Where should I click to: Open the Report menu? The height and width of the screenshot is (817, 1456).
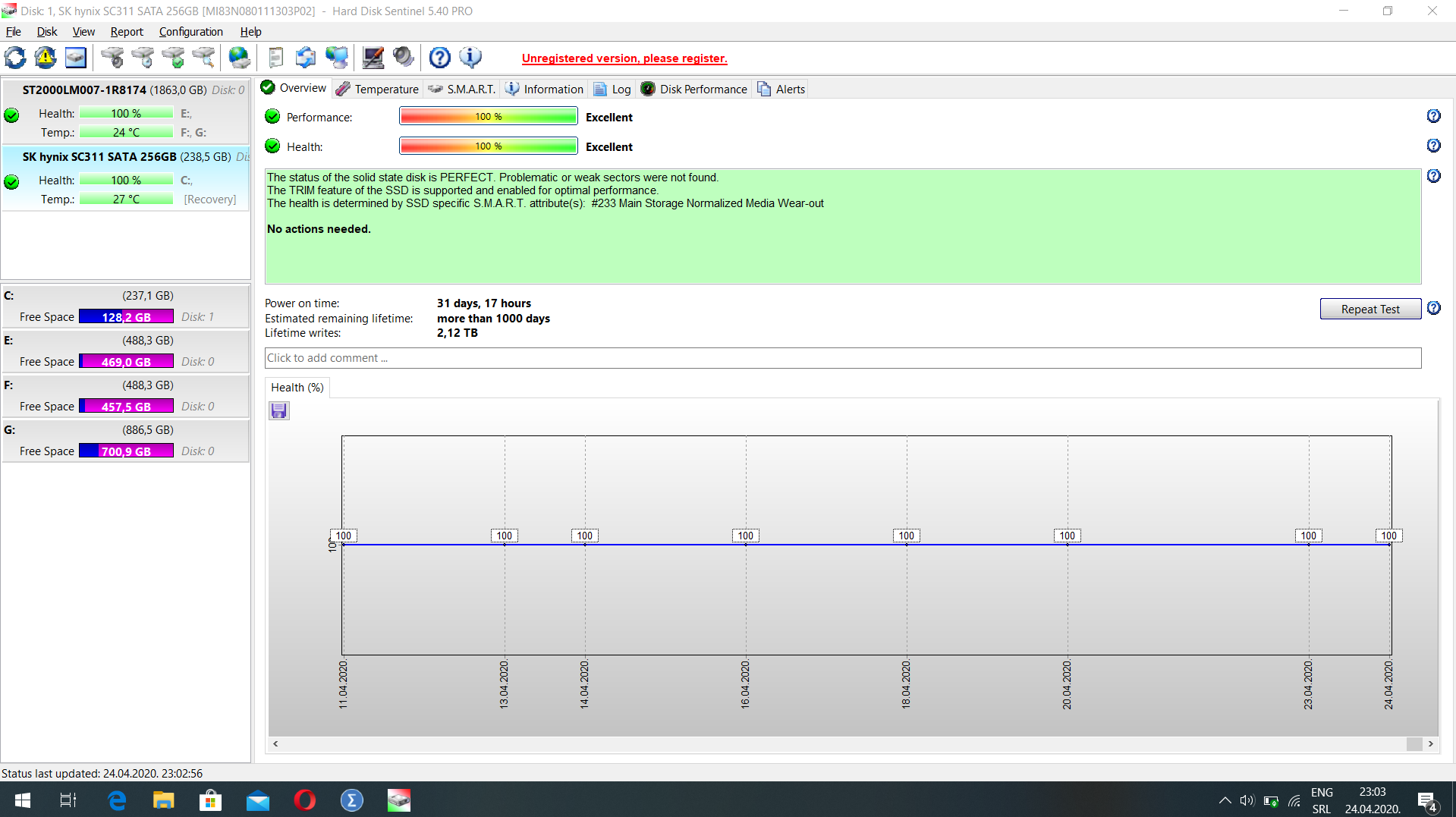pyautogui.click(x=127, y=32)
